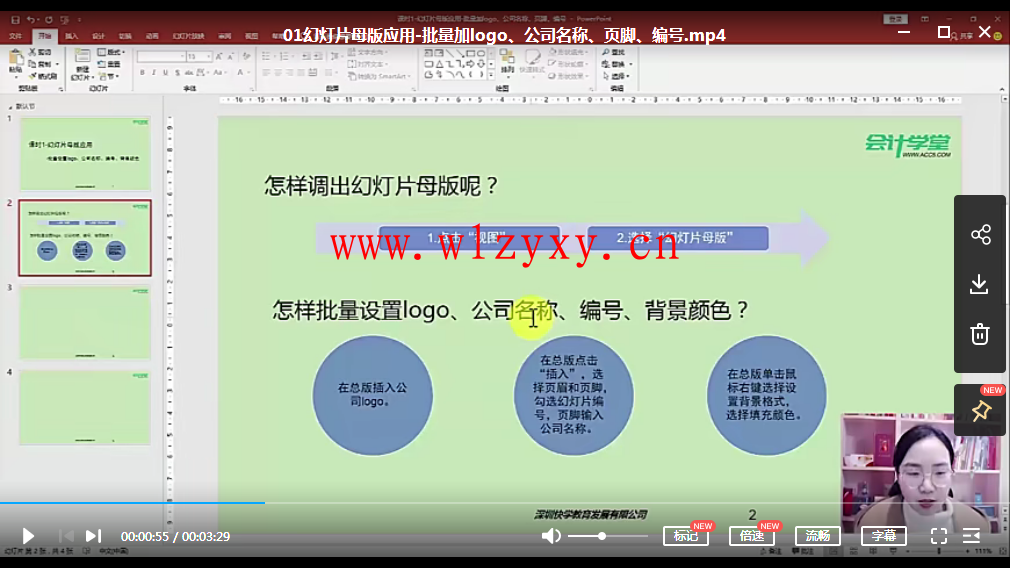Click the 复制 copy icon

[x=32, y=64]
